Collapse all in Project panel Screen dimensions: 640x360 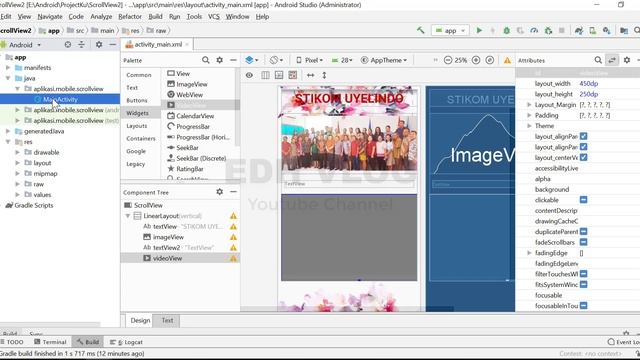coord(81,44)
